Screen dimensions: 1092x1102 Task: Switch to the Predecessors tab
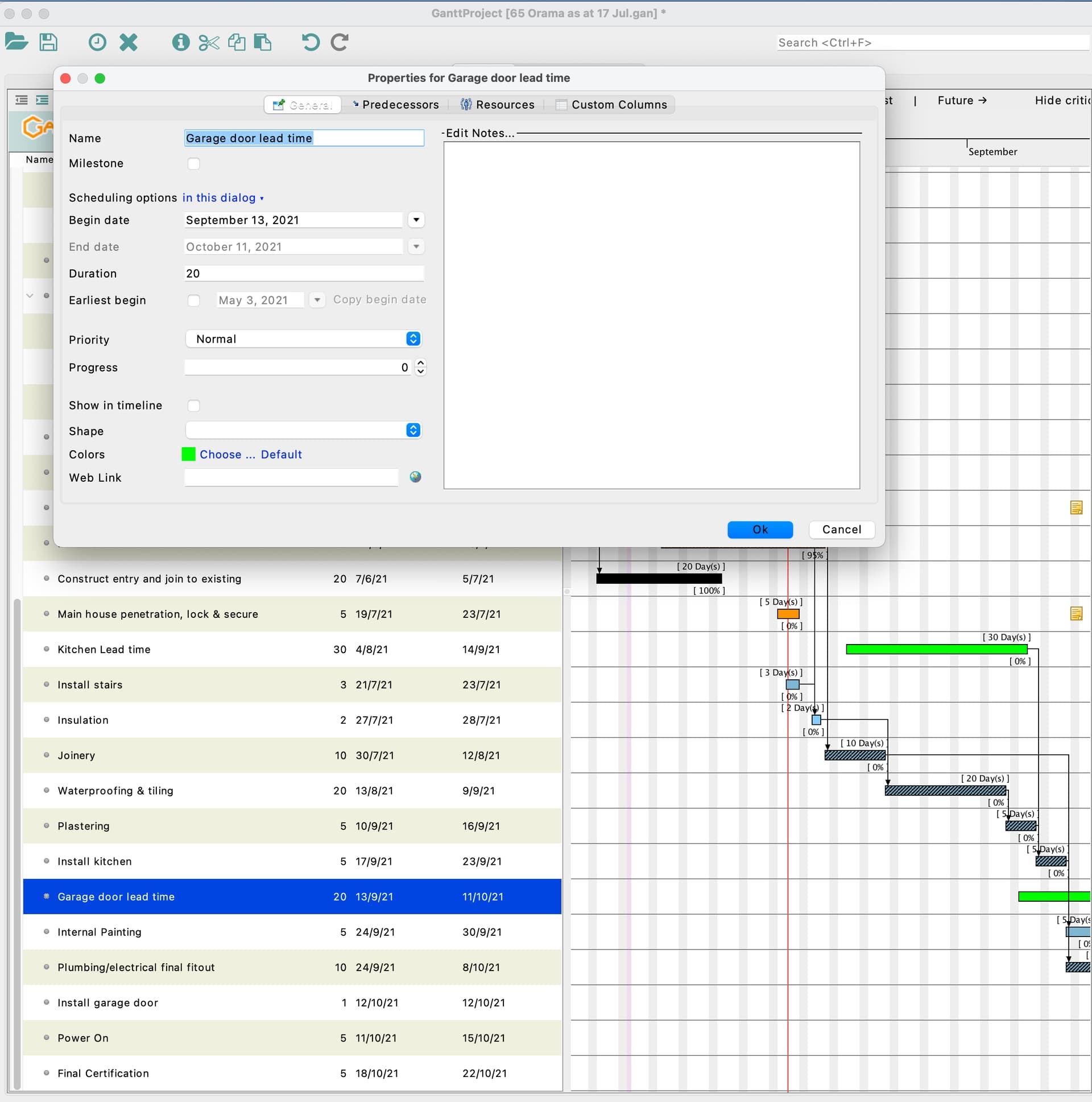click(x=396, y=104)
